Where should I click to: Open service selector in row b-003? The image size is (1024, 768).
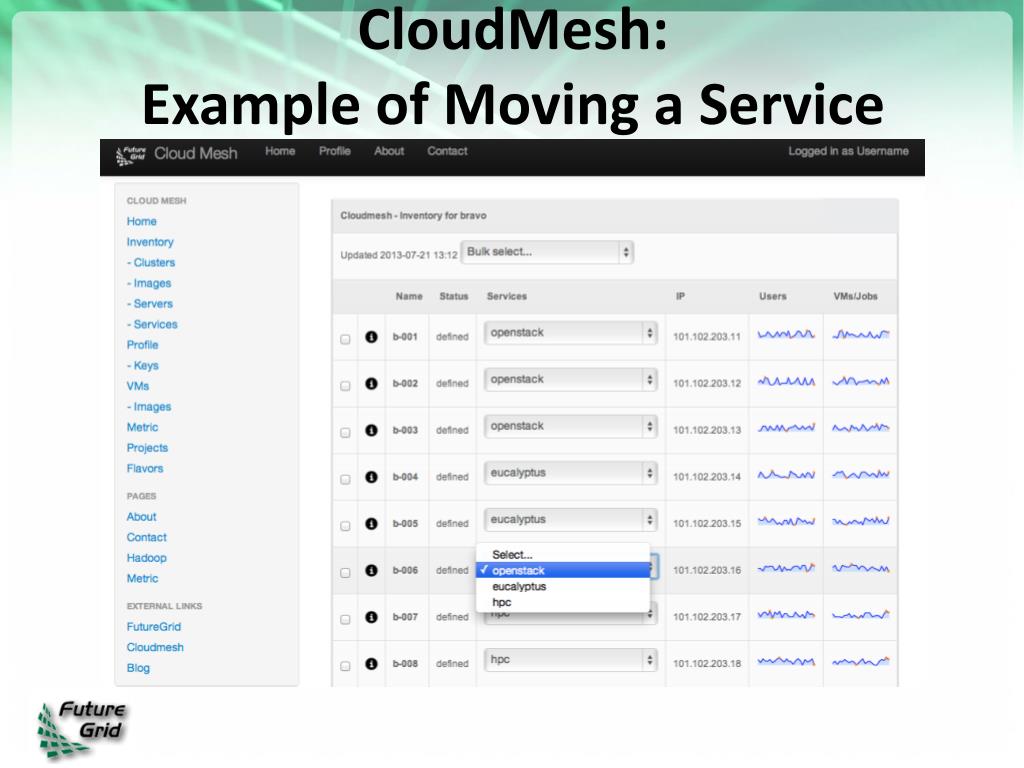(x=570, y=426)
